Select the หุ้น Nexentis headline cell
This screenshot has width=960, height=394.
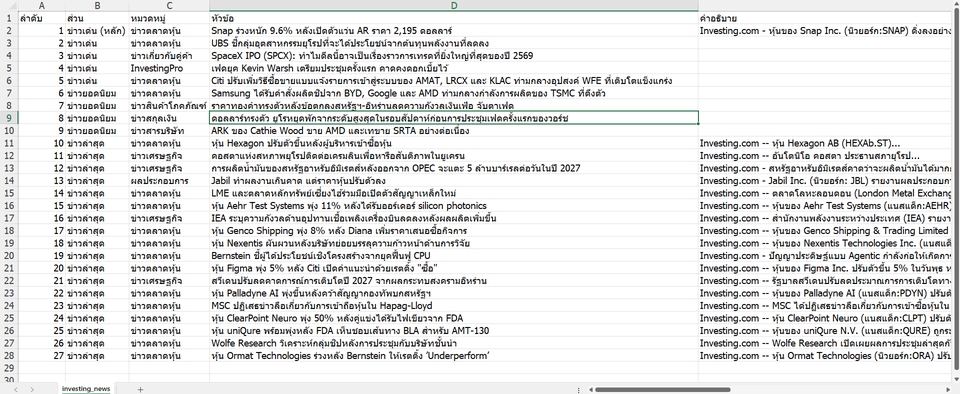point(454,243)
